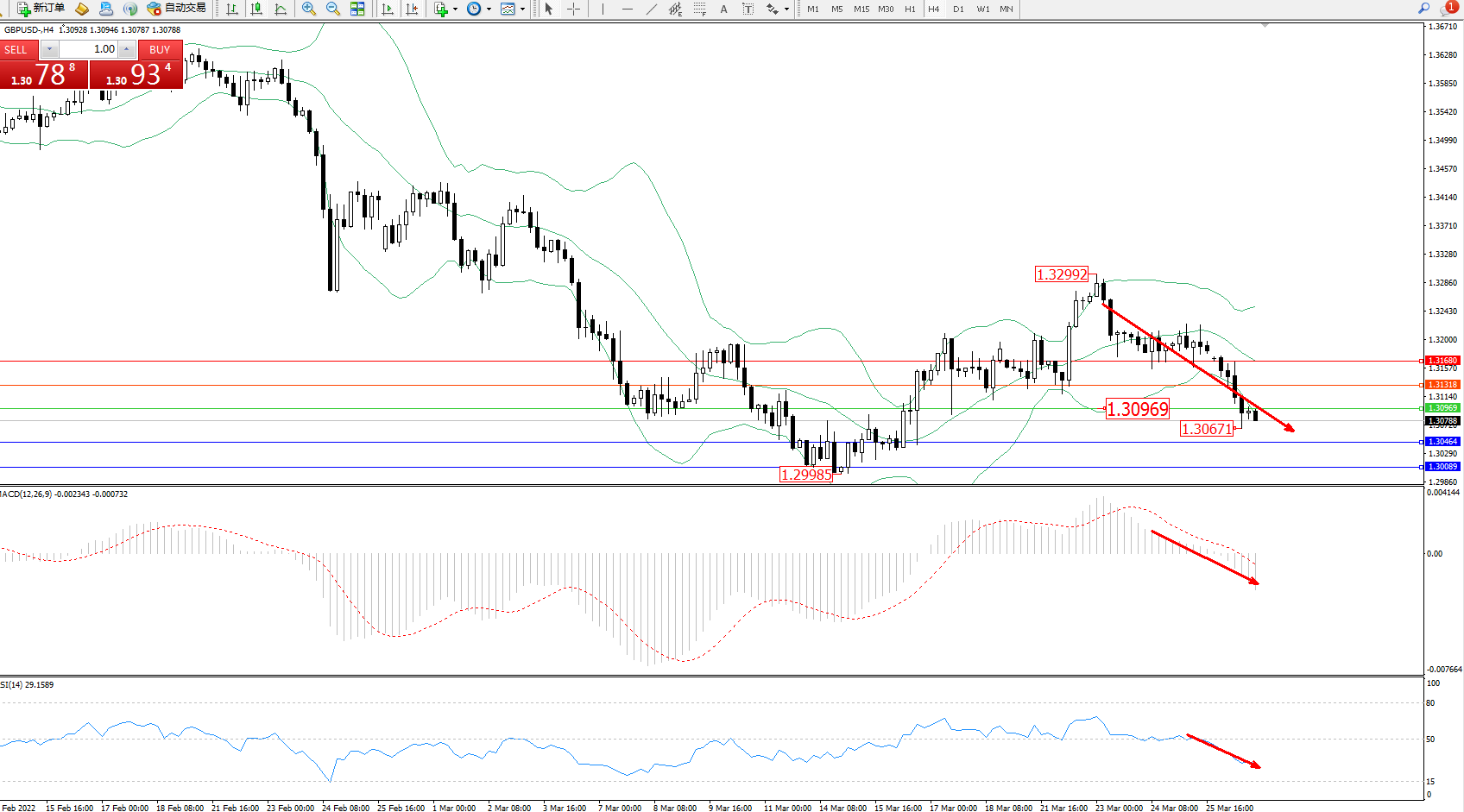
Task: Expand the chart templates dropdown arrow
Action: pos(522,9)
